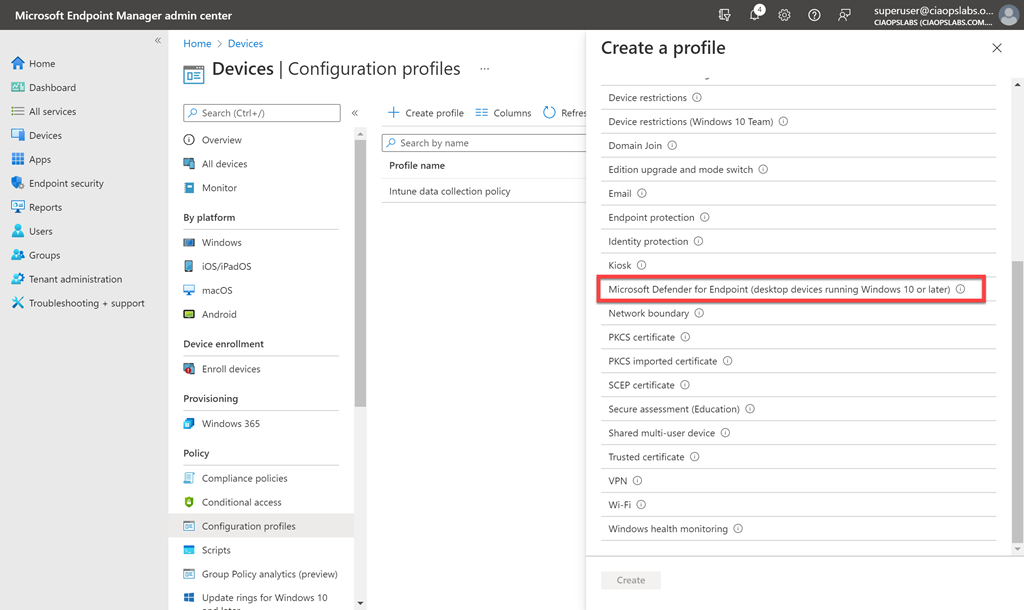Screen dimensions: 1024x610
Task: Open the ellipsis more options menu
Action: [485, 69]
